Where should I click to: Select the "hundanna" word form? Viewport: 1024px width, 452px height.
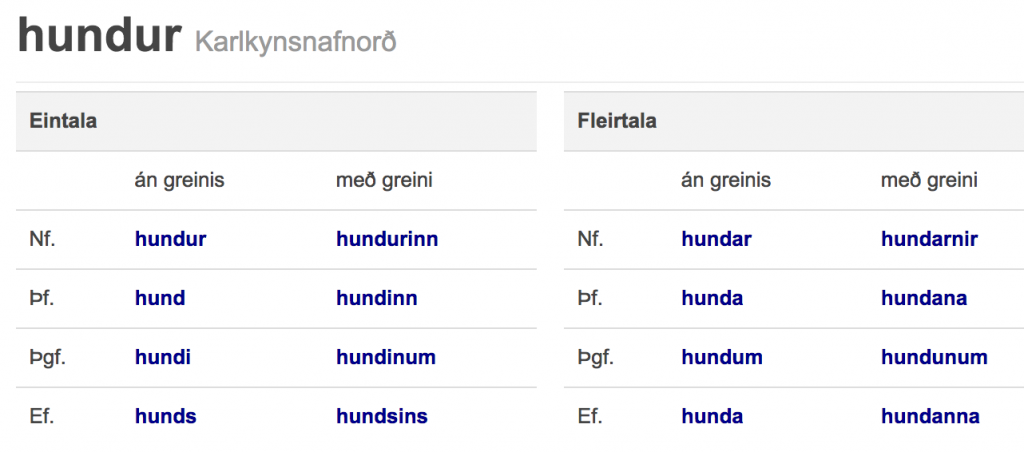(930, 417)
